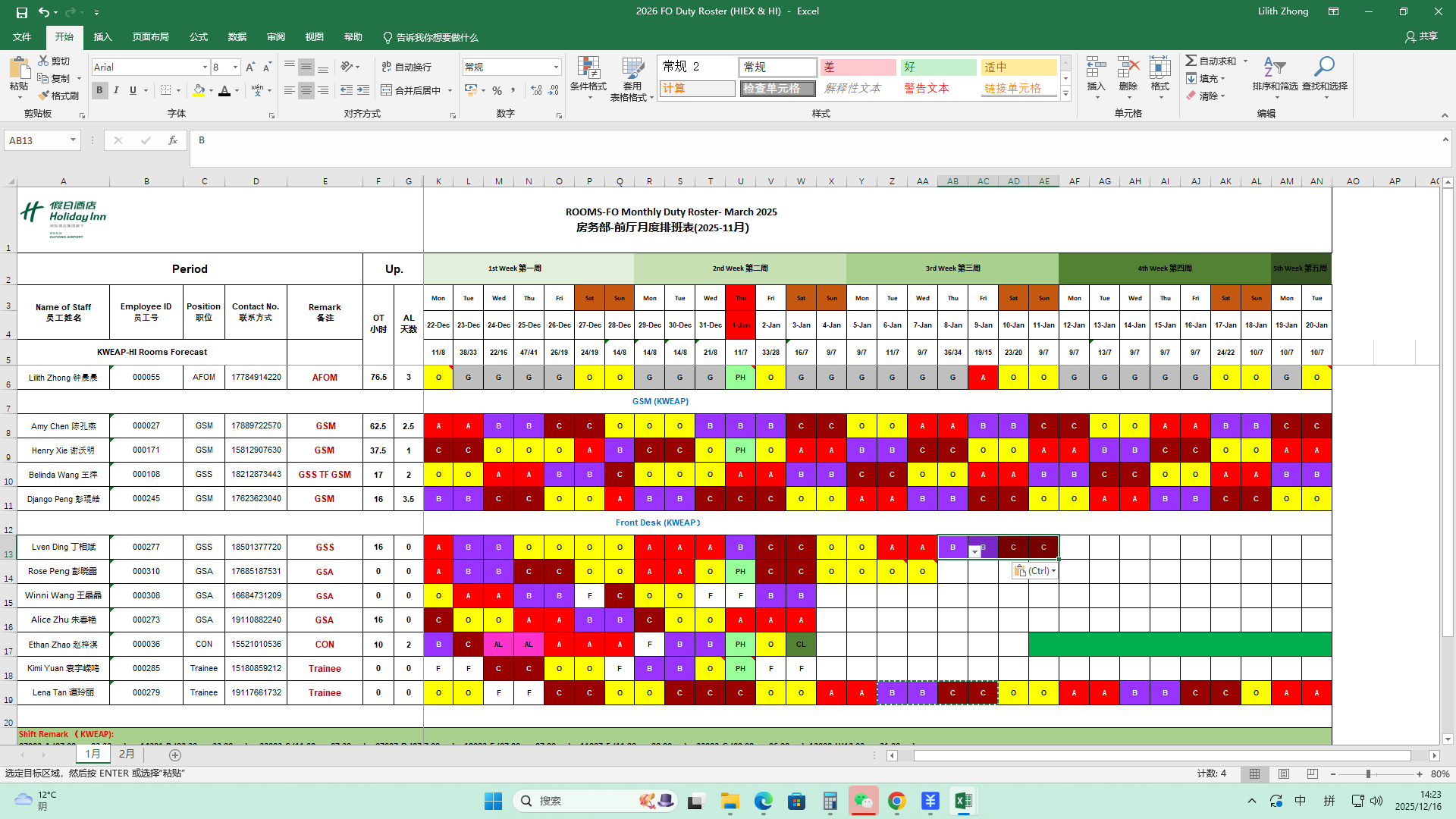Apply the 好 (Good) cell style
This screenshot has height=819, width=1456.
pyautogui.click(x=938, y=67)
